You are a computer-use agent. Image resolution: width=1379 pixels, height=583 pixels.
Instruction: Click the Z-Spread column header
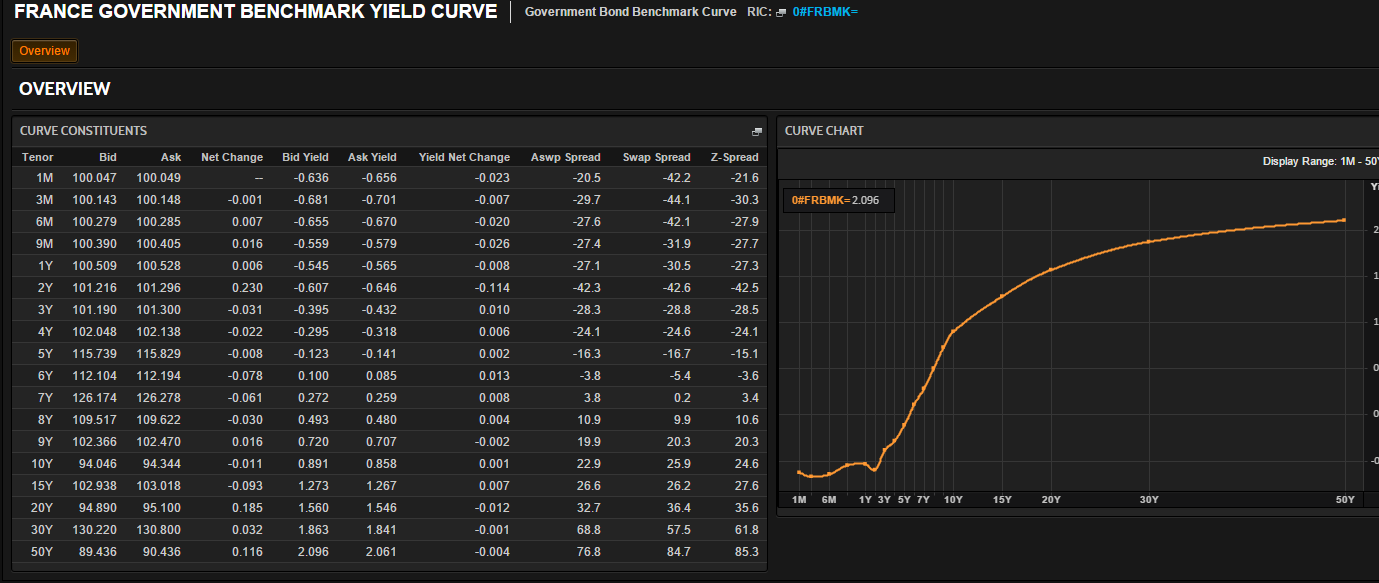tap(734, 157)
